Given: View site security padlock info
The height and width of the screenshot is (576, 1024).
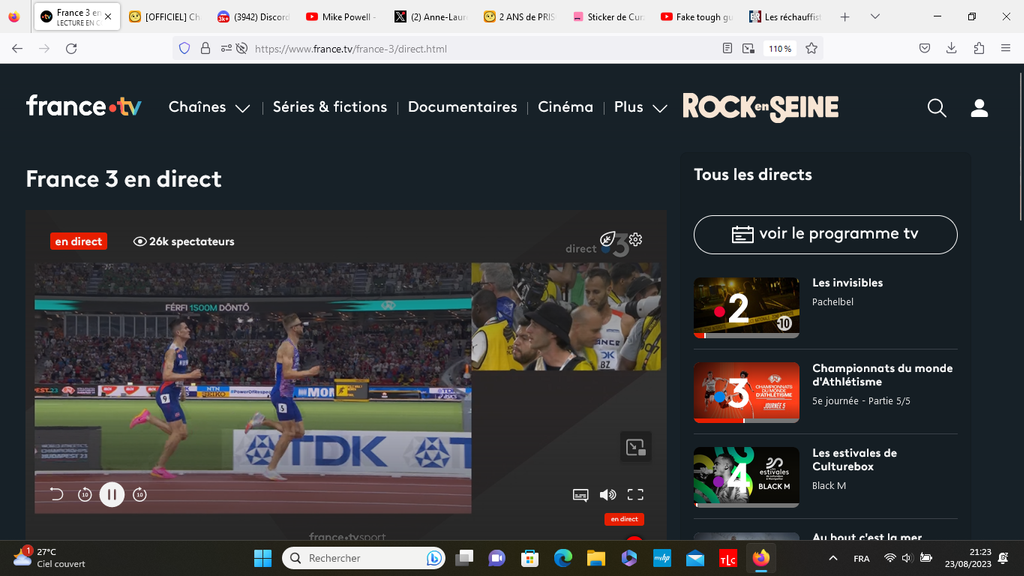Looking at the screenshot, I should coord(205,48).
